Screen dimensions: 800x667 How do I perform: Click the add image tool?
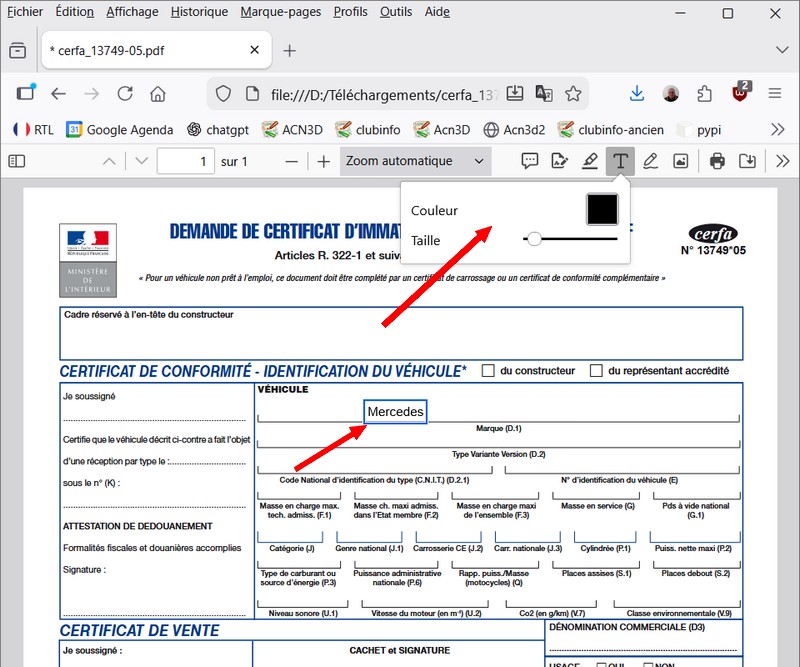[x=681, y=161]
